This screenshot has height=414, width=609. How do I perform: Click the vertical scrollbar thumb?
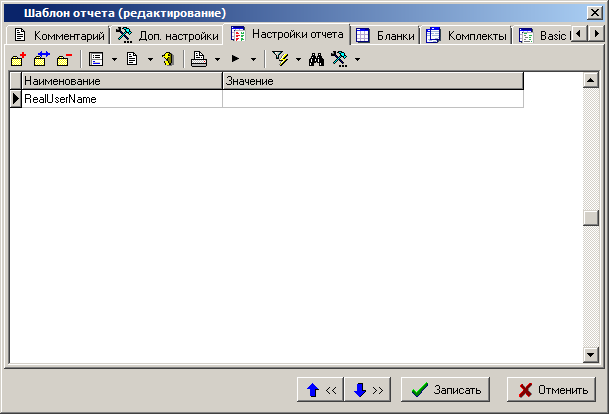tap(590, 220)
